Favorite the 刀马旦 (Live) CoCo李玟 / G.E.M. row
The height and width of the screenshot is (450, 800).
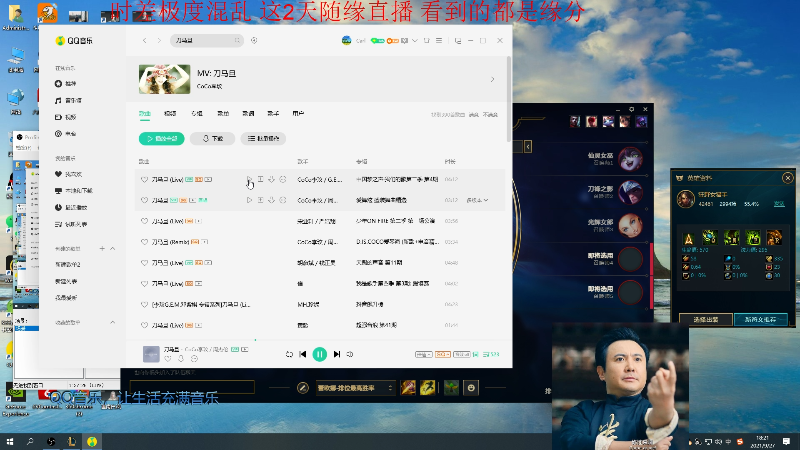pyautogui.click(x=144, y=180)
